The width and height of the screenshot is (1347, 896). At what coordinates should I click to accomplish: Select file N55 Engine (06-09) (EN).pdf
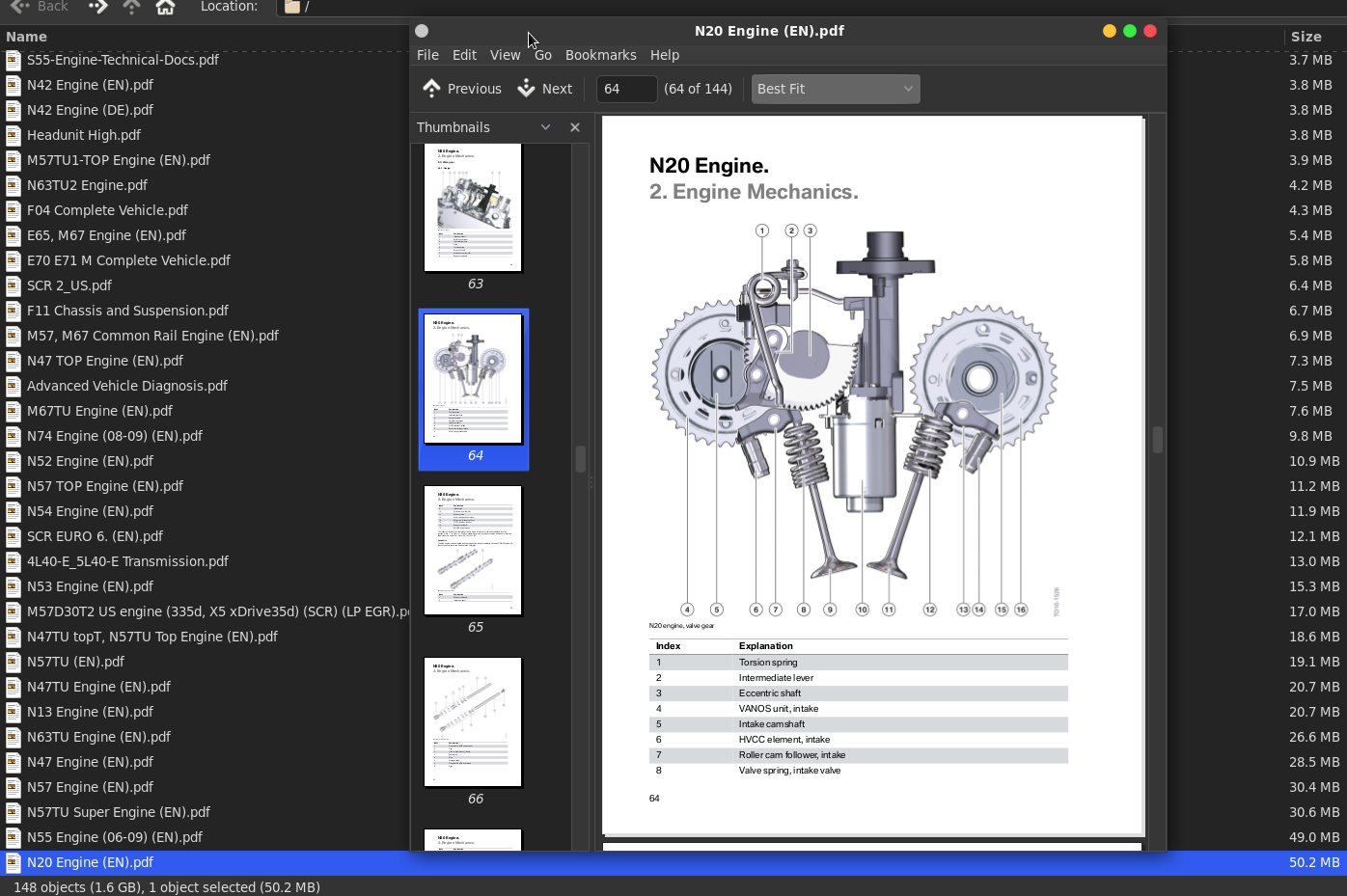pos(115,837)
